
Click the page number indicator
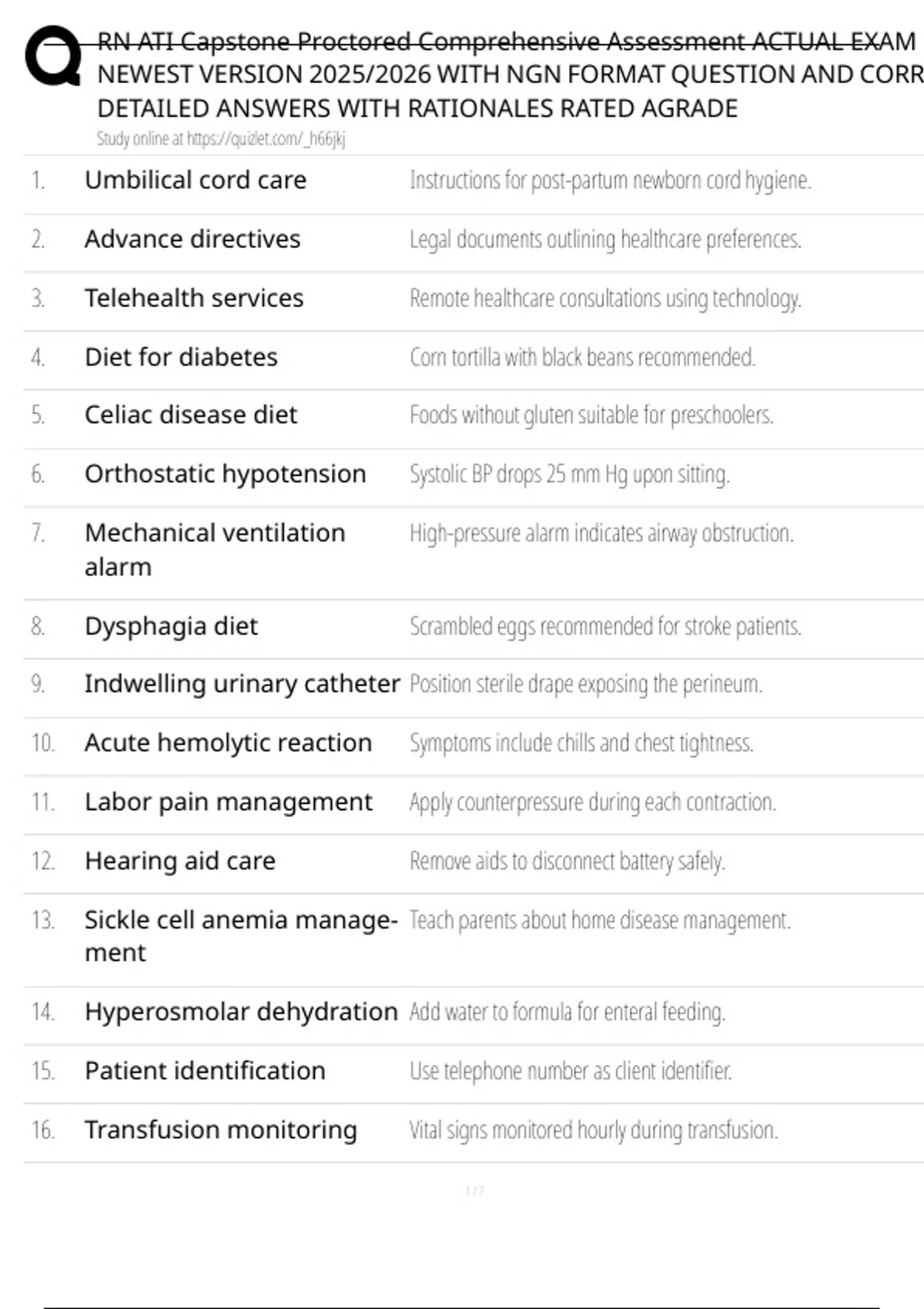coord(474,1191)
